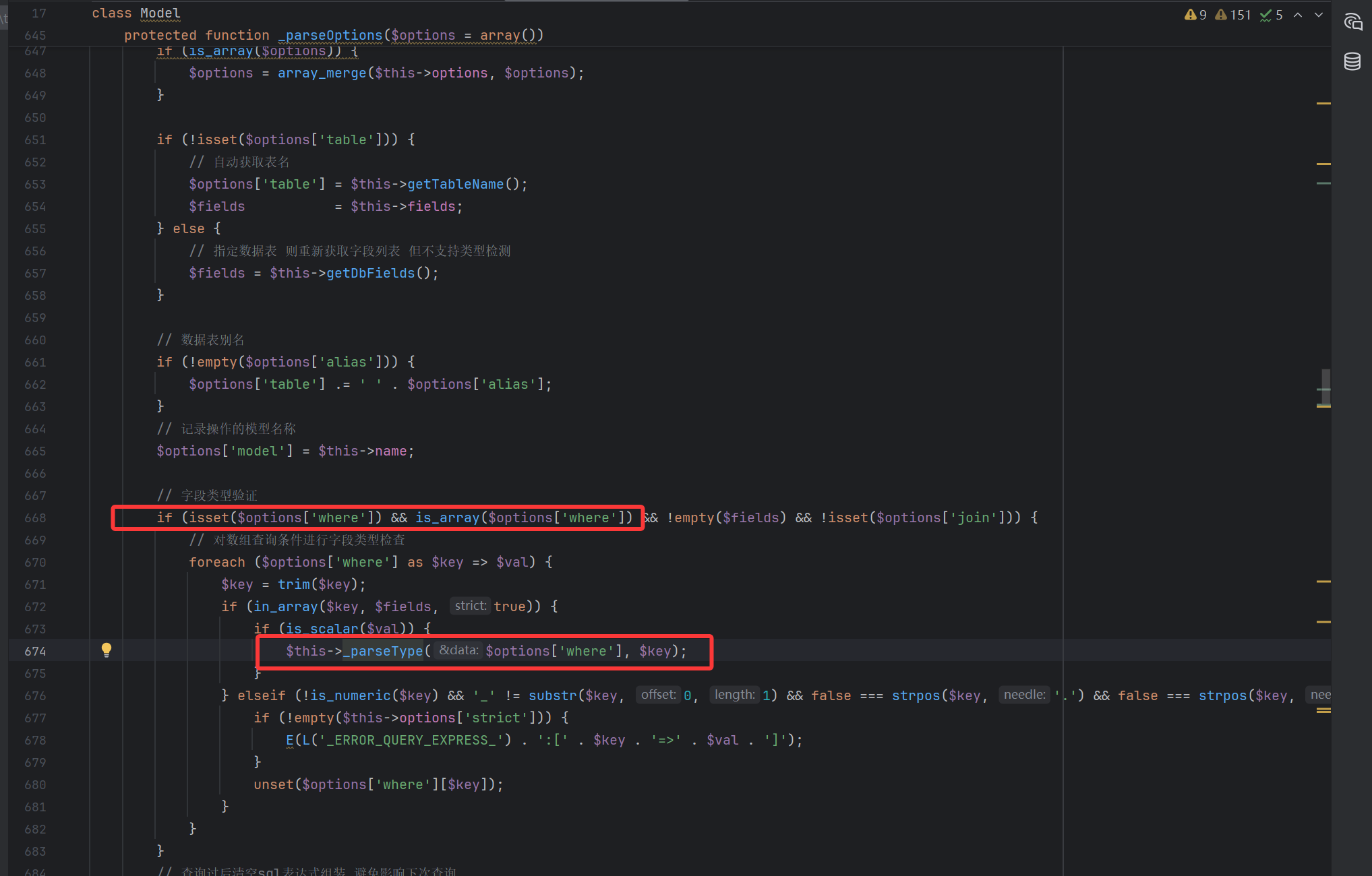
Task: Click the '&data:' inlay parameter hint
Action: pos(458,650)
